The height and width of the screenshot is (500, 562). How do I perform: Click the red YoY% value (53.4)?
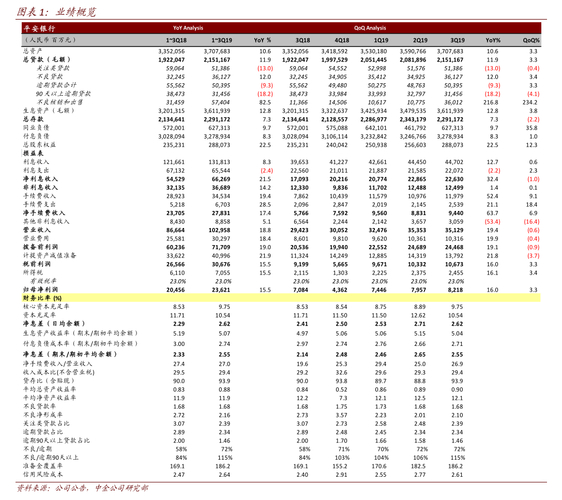(492, 222)
